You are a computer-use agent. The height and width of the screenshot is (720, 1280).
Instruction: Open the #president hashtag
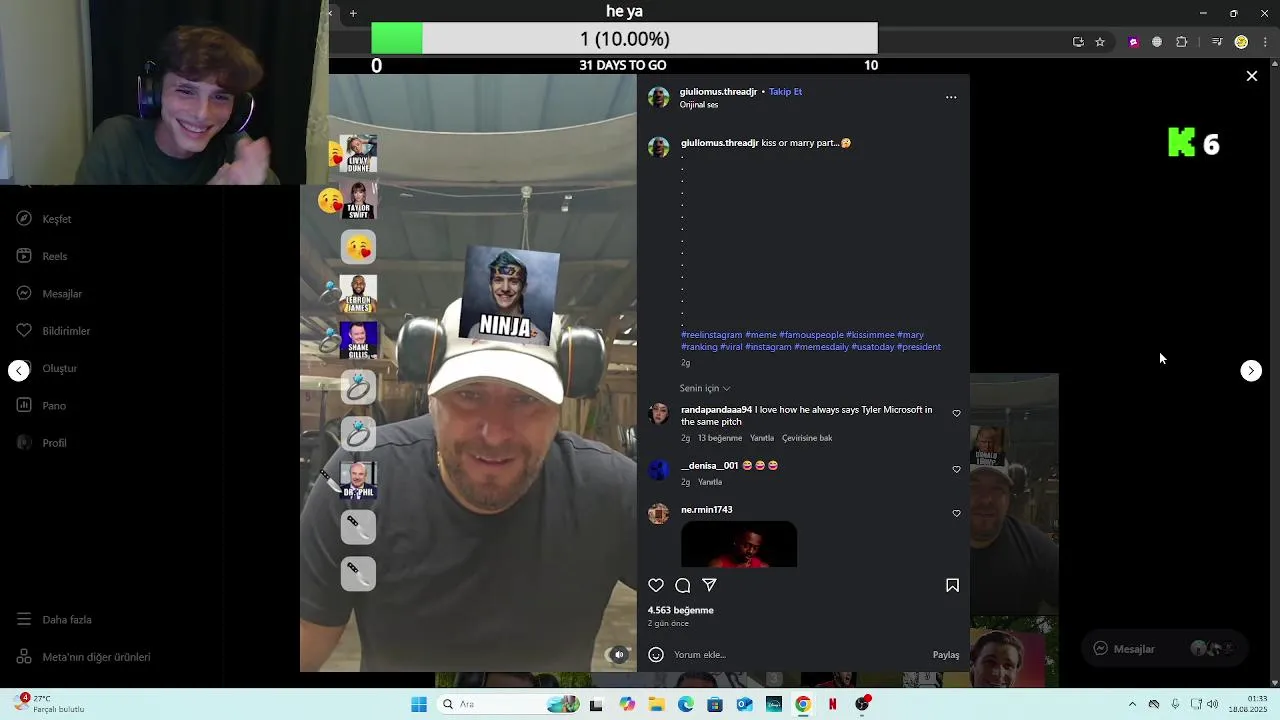(x=919, y=347)
